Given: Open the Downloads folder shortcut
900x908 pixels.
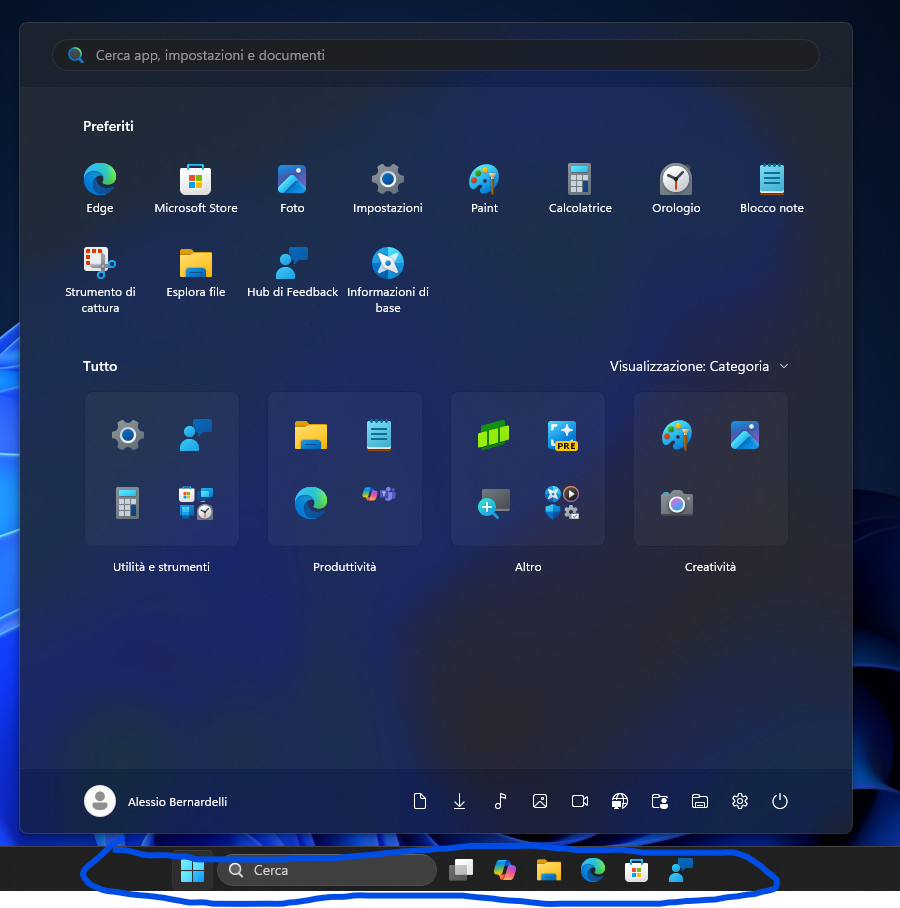Looking at the screenshot, I should point(459,801).
